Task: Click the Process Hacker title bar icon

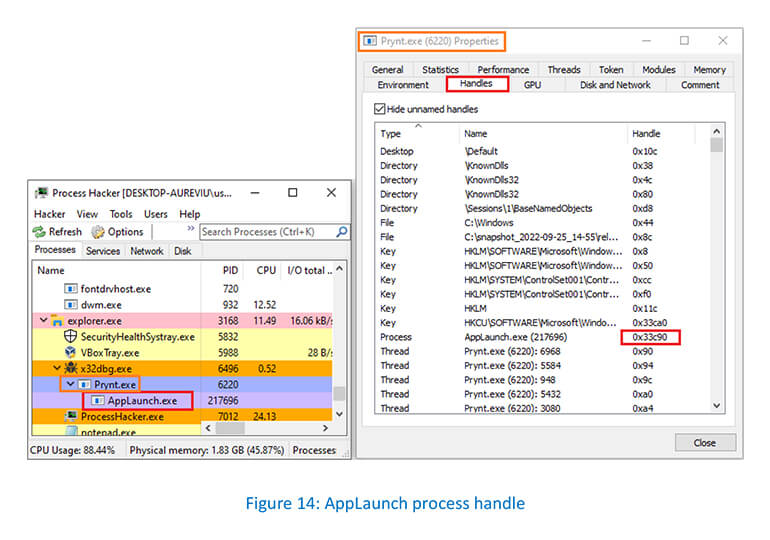Action: click(x=42, y=193)
